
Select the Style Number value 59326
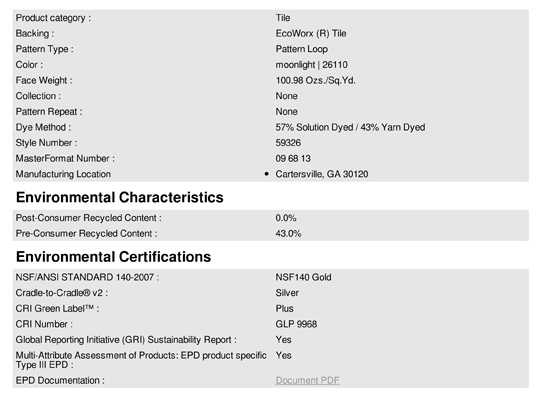tap(288, 143)
